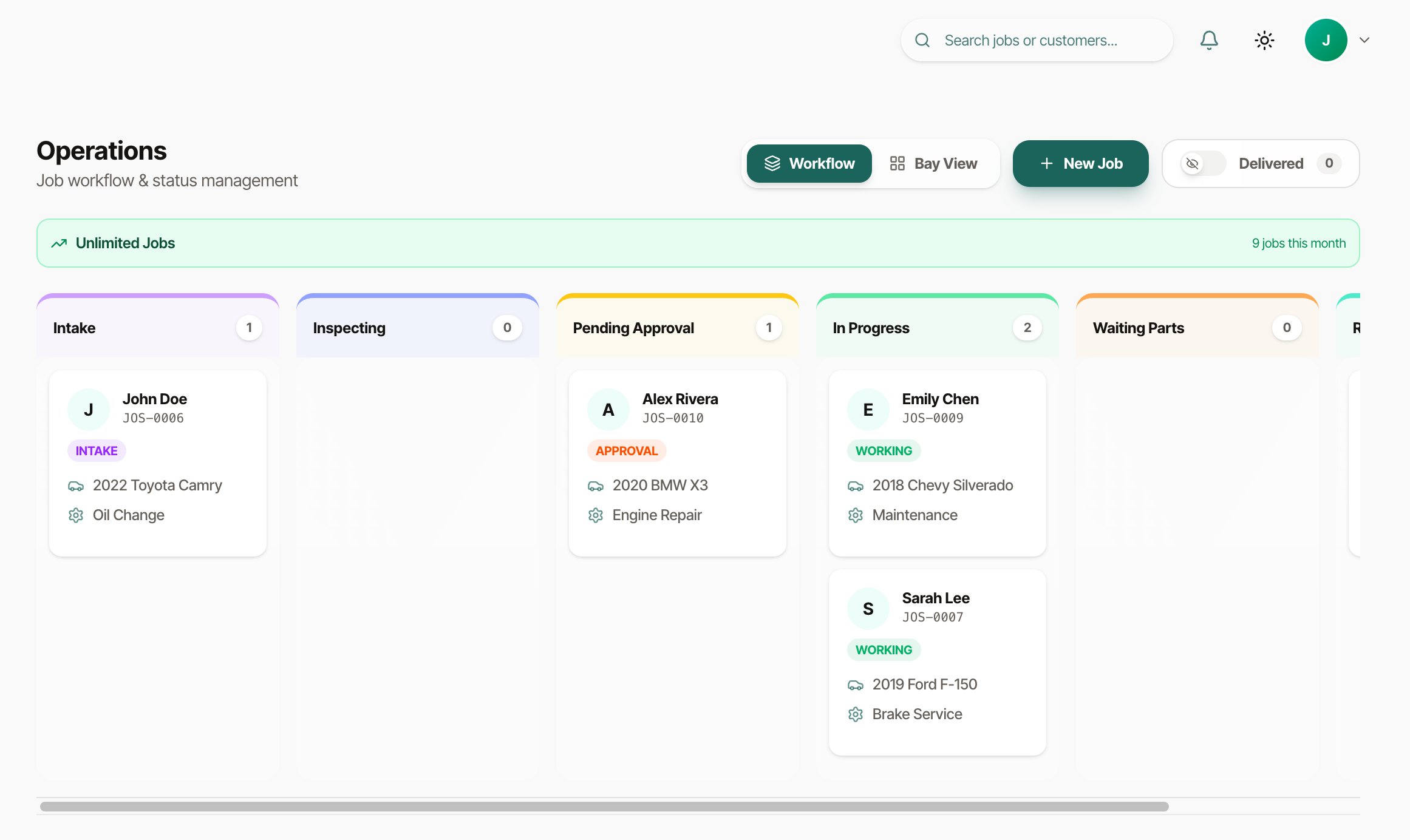Switch to the Workflow tab

click(x=809, y=163)
